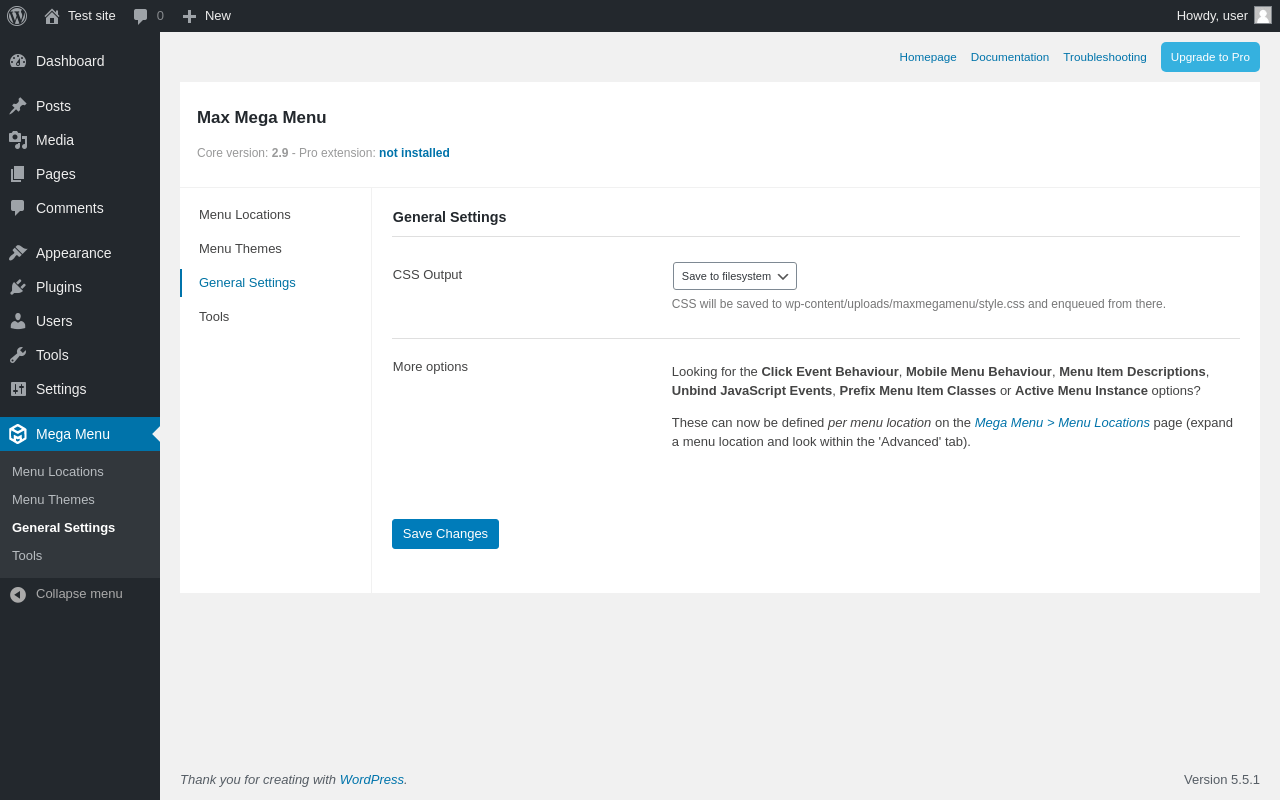Click the Media library icon
Screen dimensions: 1280x800
coord(18,140)
